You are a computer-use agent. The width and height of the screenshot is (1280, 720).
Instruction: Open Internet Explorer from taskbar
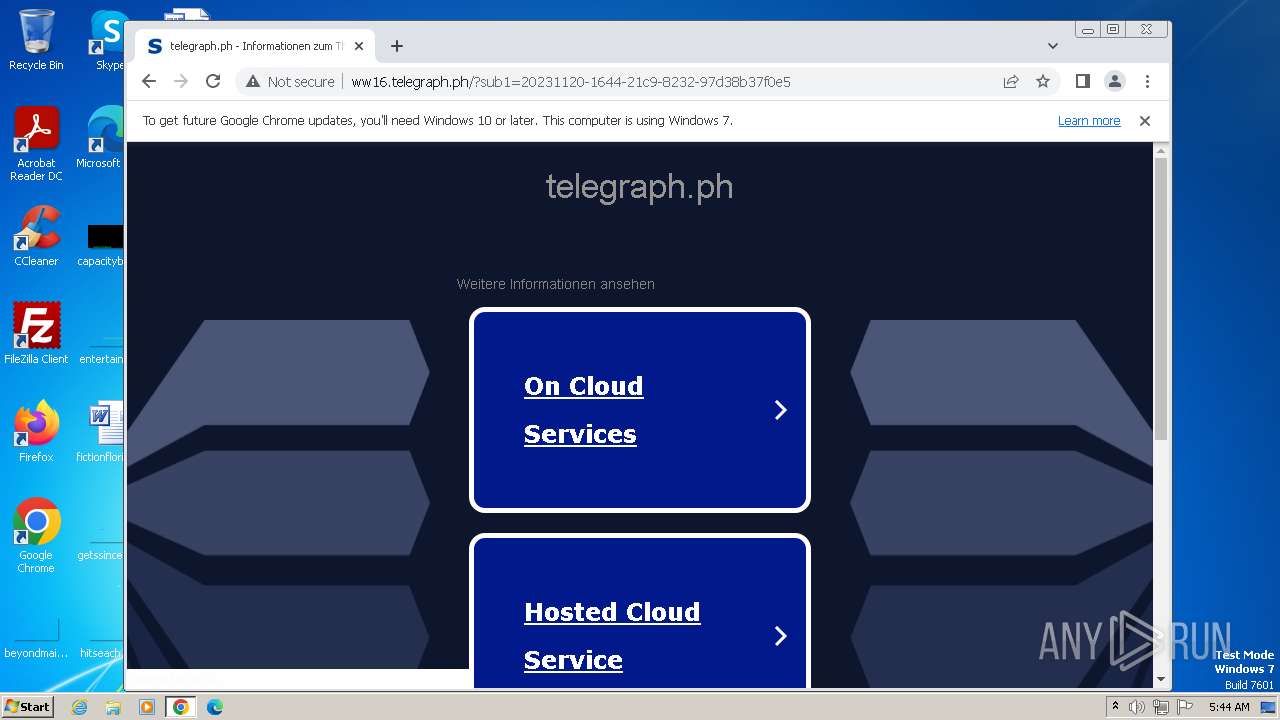click(x=80, y=707)
